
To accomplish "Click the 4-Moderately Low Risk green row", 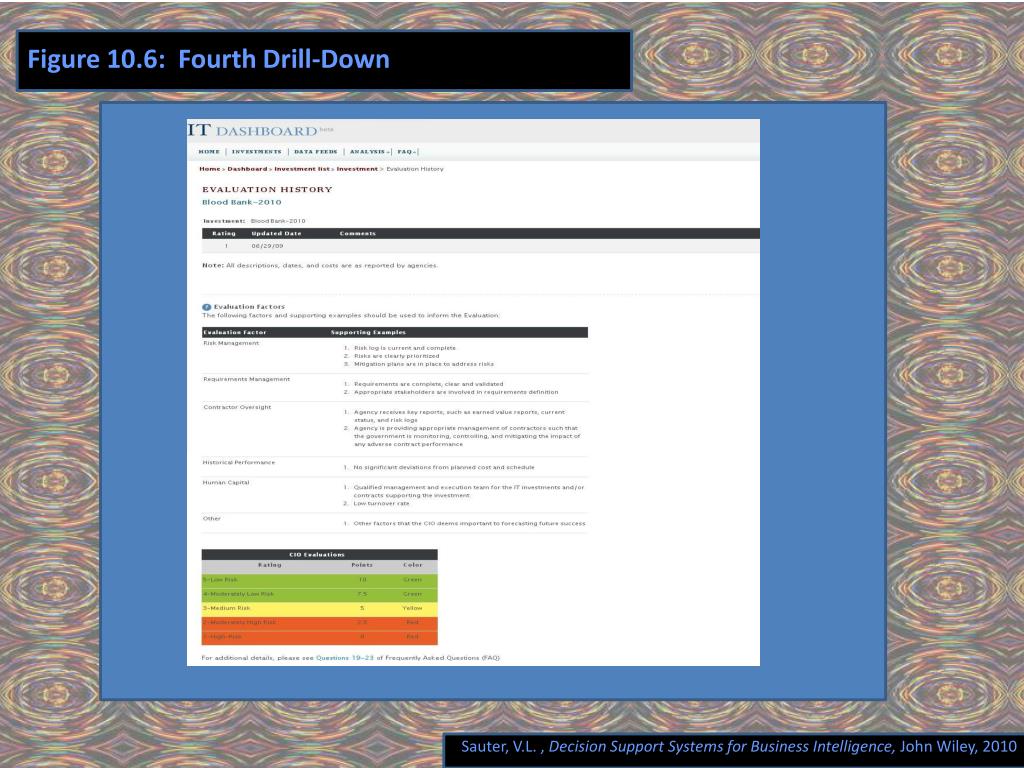I will tap(319, 594).
